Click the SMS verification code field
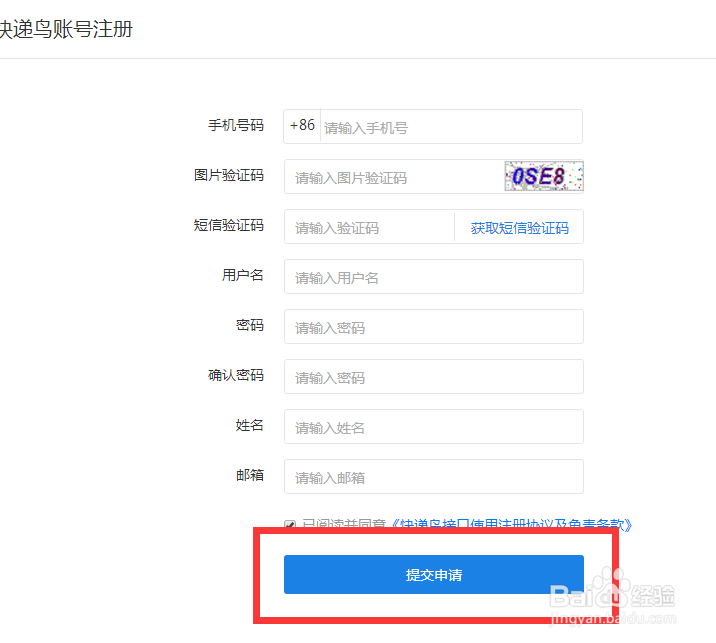 369,227
